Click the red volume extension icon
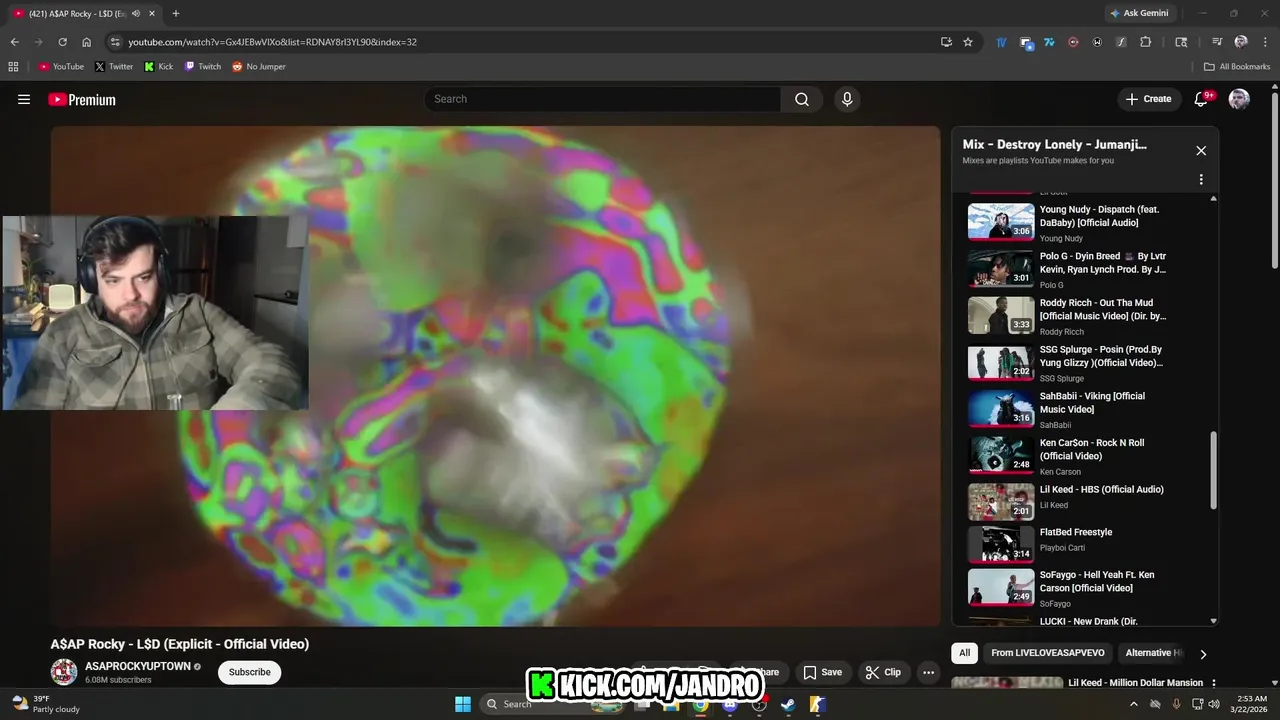The image size is (1280, 720). (x=1073, y=42)
